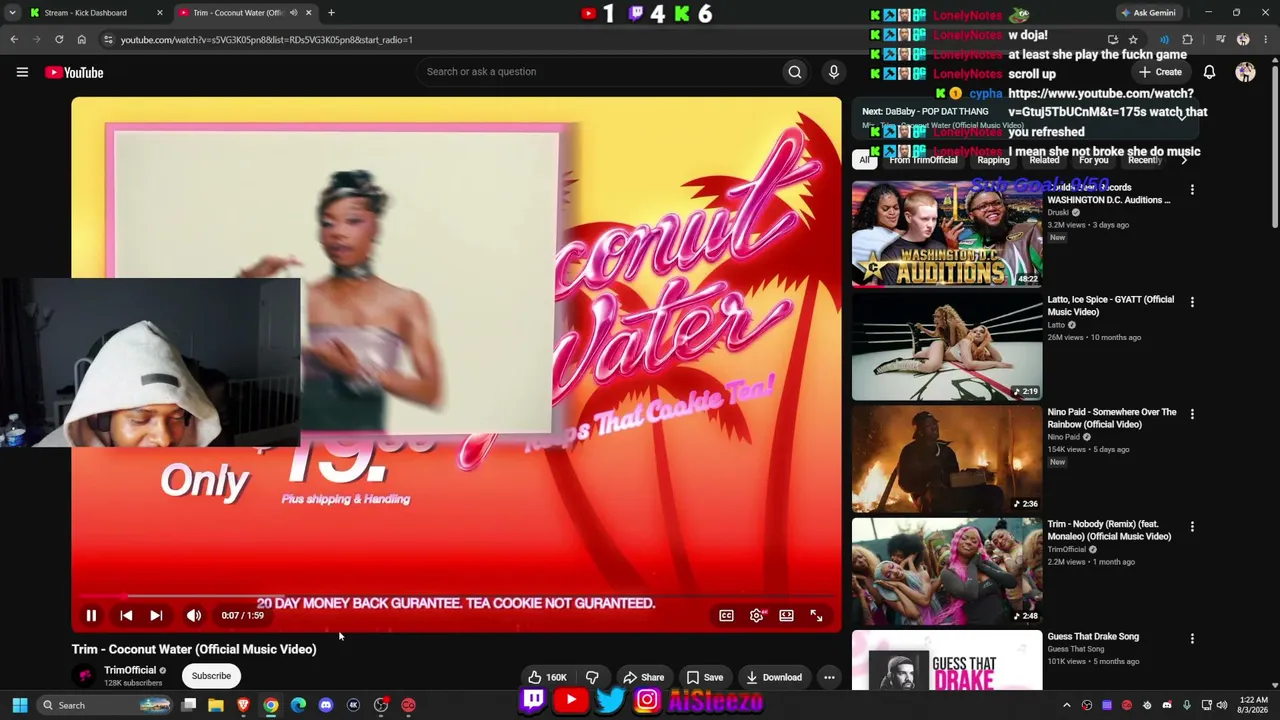The image size is (1280, 720).
Task: Click the address bar URL
Action: [x=267, y=40]
